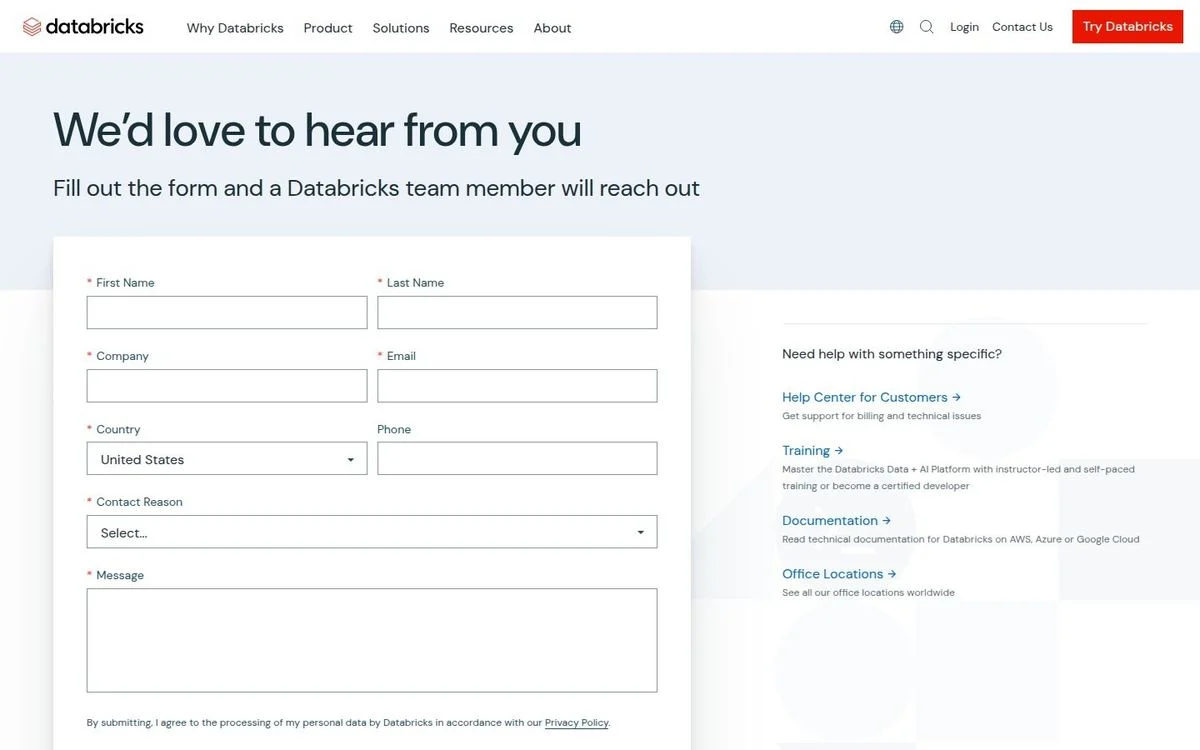Click inside the Message text area
Screen dimensions: 1200x750
pos(372,640)
